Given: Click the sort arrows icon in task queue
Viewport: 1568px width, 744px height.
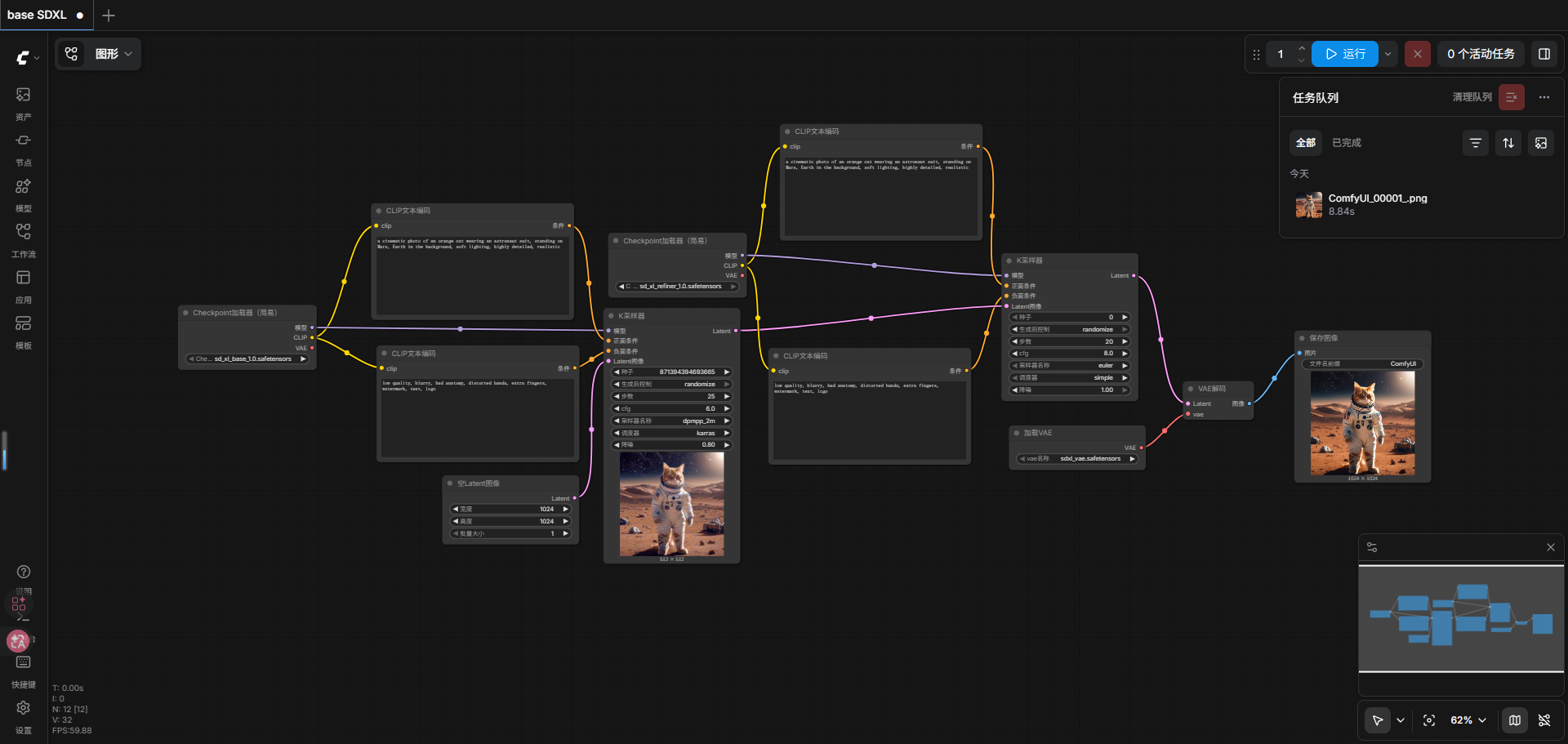Looking at the screenshot, I should [x=1508, y=143].
